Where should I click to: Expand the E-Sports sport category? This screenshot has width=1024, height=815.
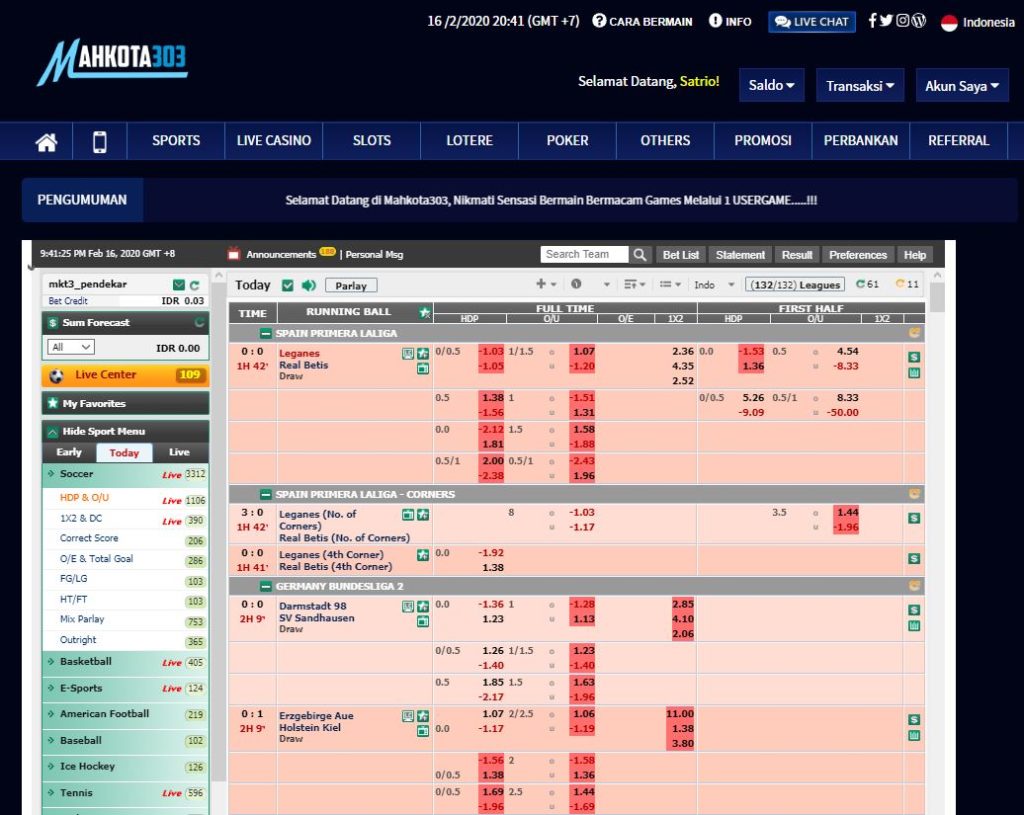tap(125, 688)
